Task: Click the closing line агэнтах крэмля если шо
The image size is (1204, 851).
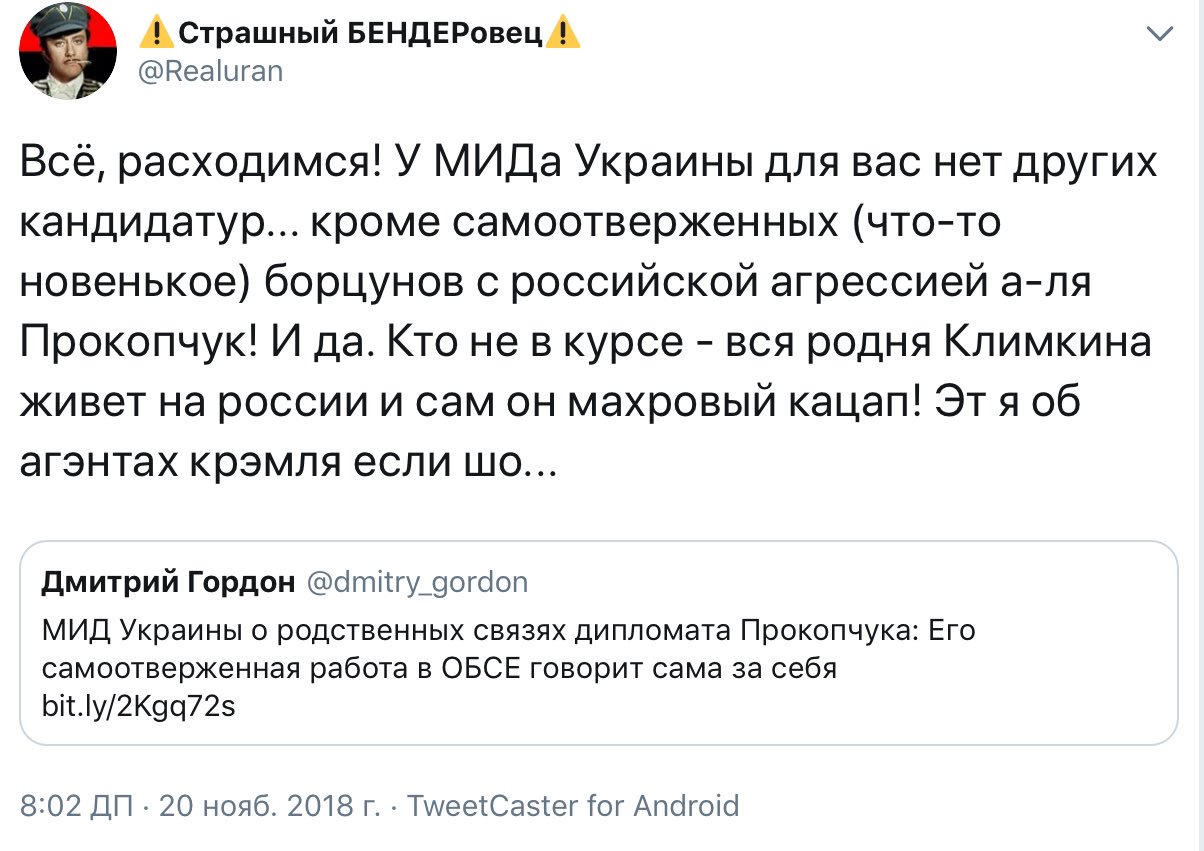Action: [290, 463]
